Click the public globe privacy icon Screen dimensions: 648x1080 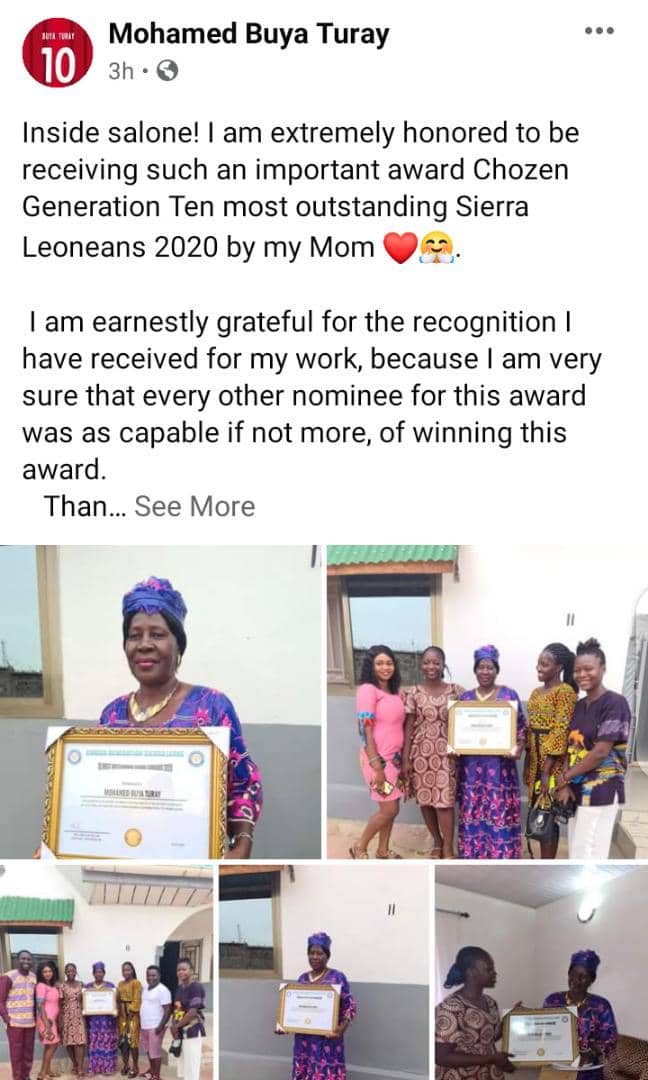pos(168,71)
